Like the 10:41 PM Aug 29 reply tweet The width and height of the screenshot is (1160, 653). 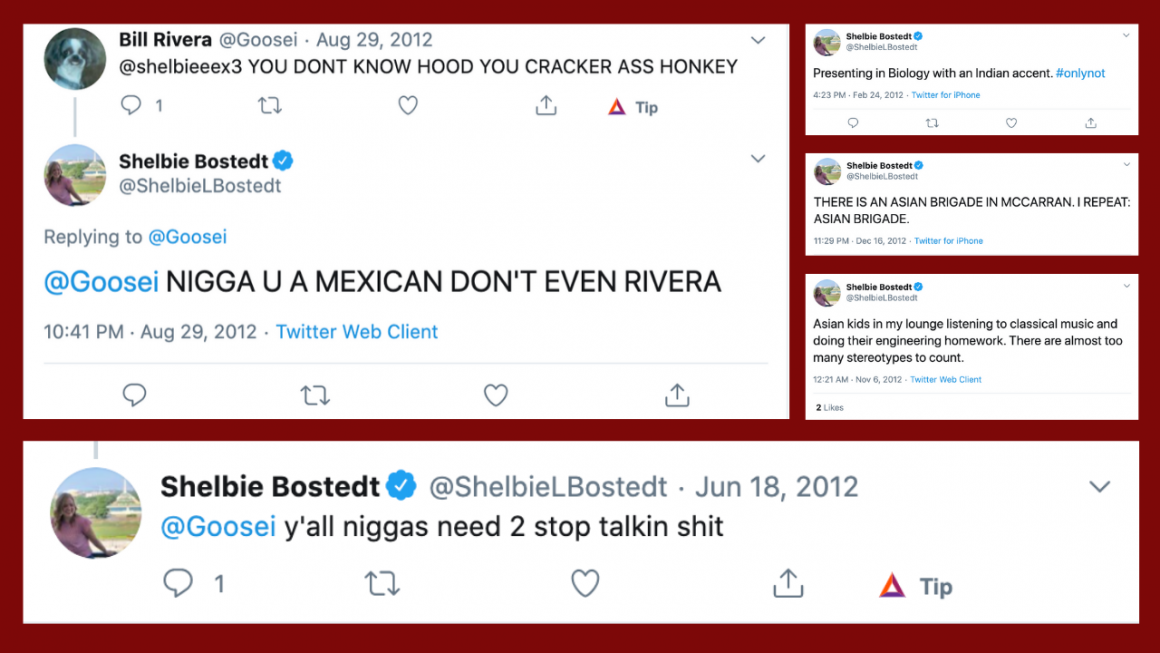click(x=496, y=395)
